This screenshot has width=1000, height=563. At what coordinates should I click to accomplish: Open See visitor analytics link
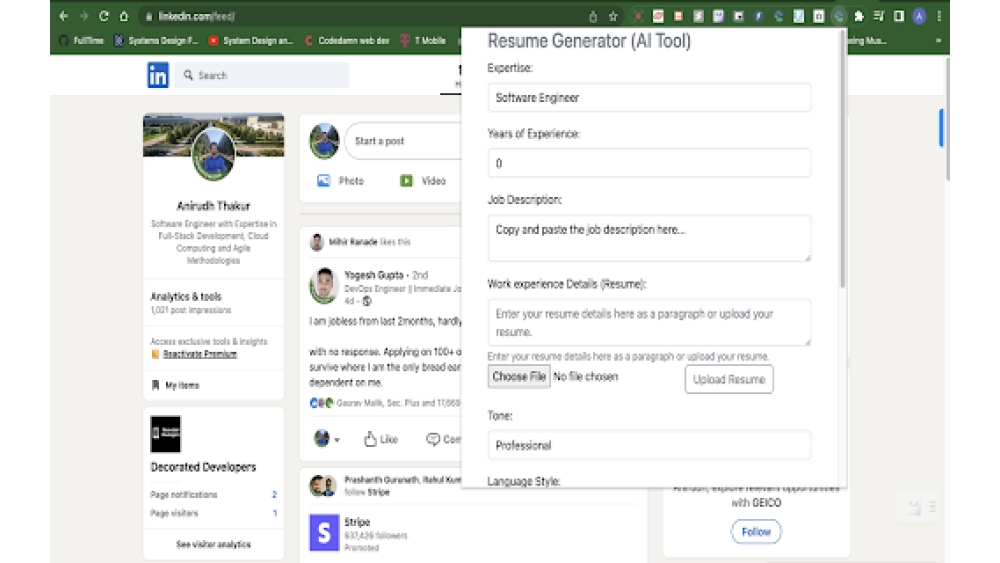point(213,545)
